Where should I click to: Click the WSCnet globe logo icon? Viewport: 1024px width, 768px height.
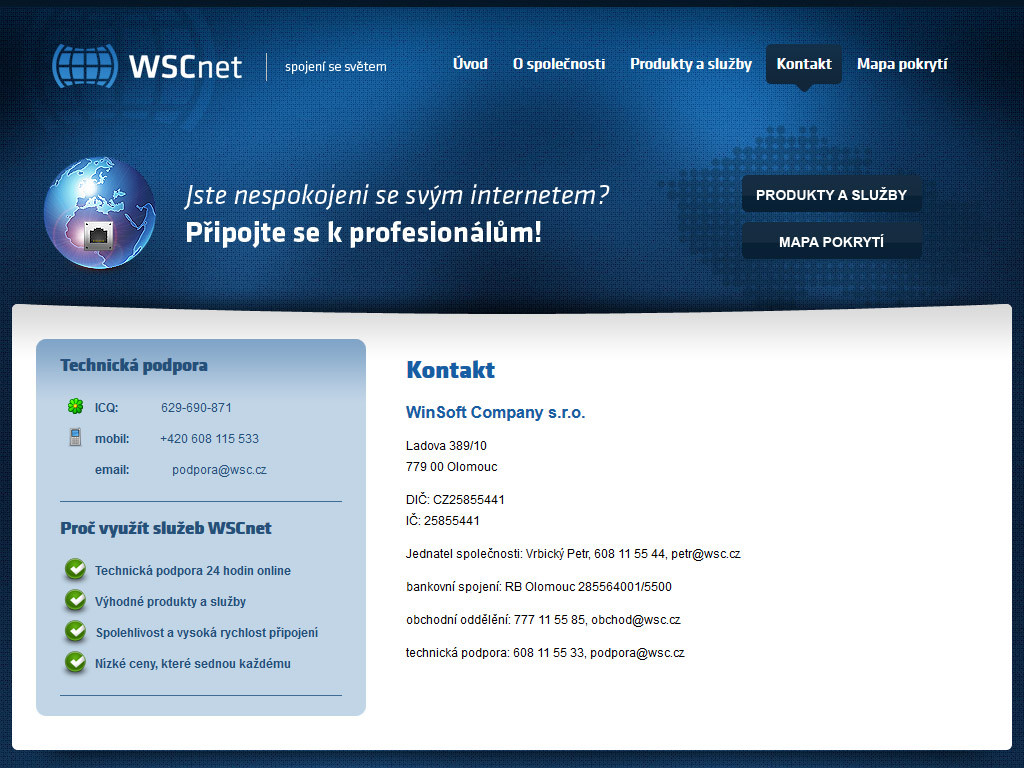point(85,66)
